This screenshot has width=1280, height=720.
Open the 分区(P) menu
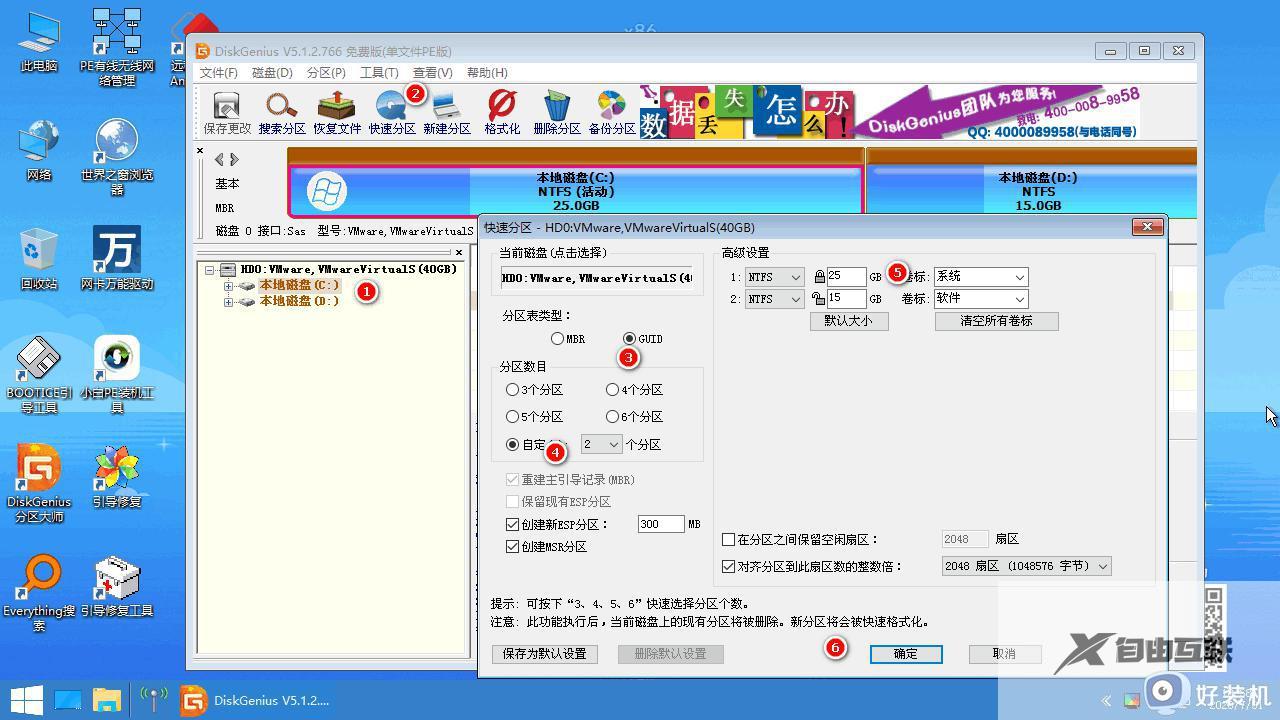(326, 73)
